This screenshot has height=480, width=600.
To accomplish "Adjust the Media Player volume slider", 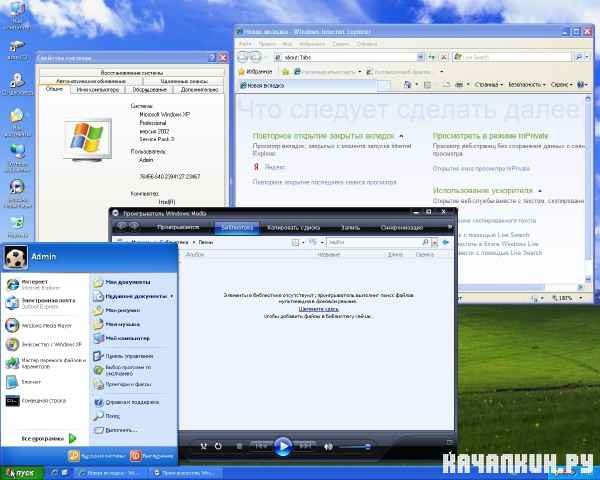I will click(x=355, y=447).
